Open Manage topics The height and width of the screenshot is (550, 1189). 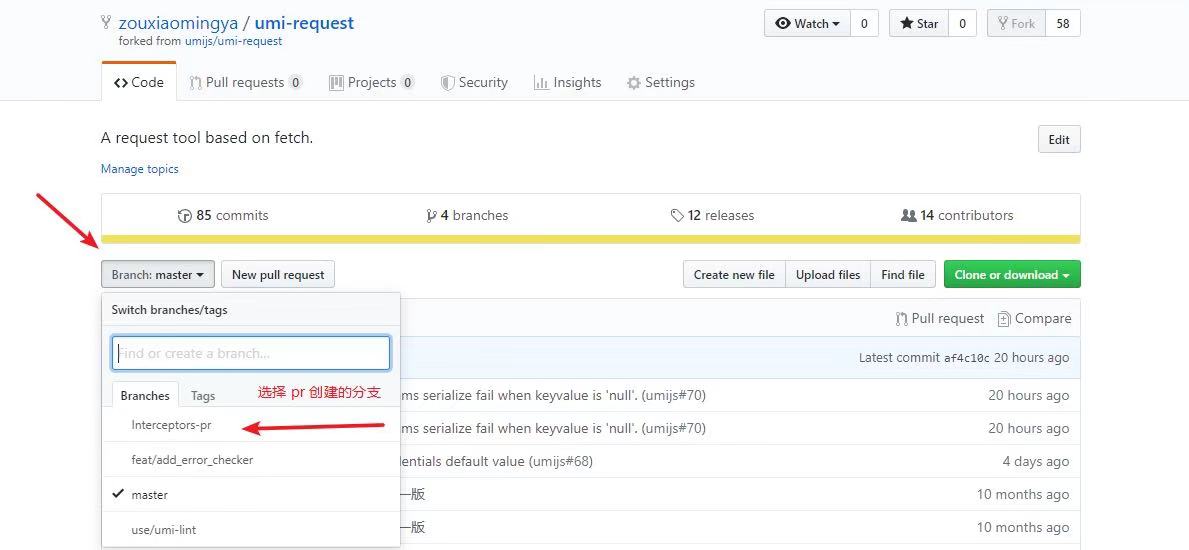click(x=140, y=168)
